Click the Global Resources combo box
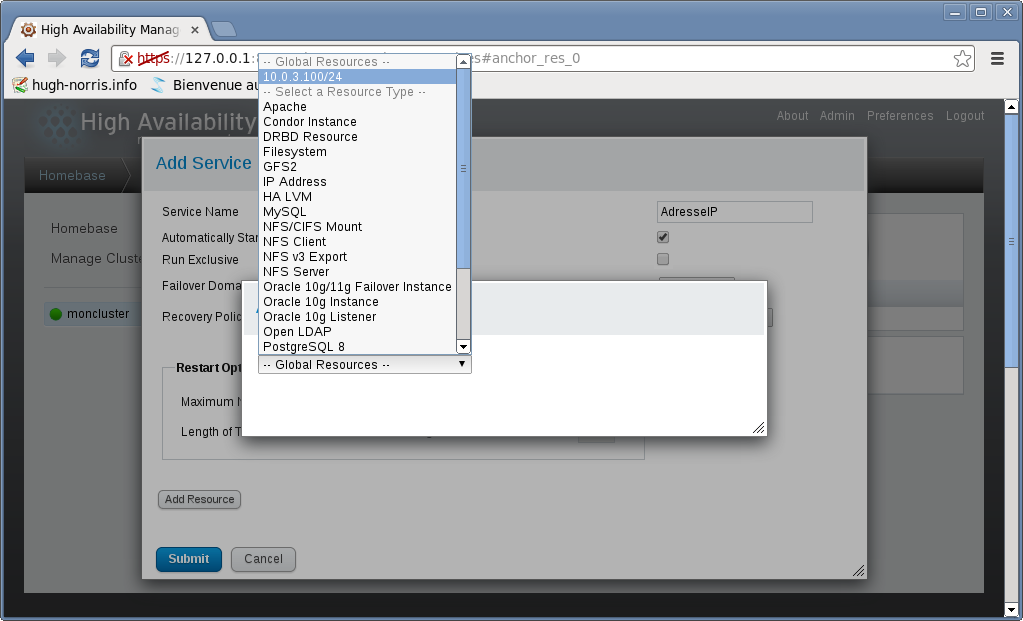1023x621 pixels. point(364,365)
